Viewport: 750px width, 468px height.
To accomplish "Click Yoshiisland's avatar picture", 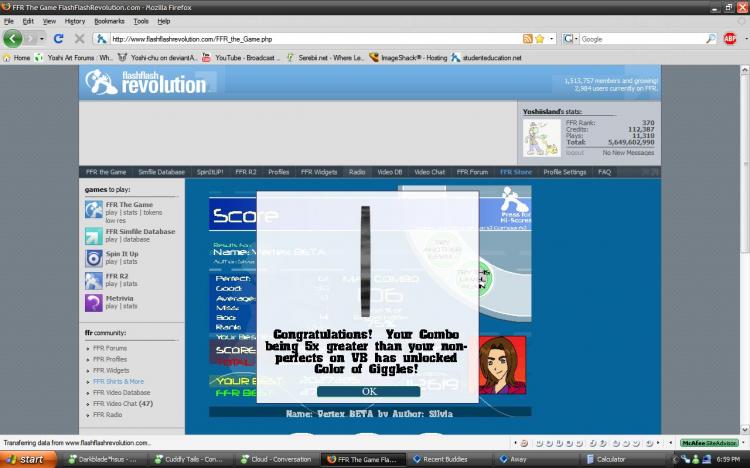I will pyautogui.click(x=541, y=138).
